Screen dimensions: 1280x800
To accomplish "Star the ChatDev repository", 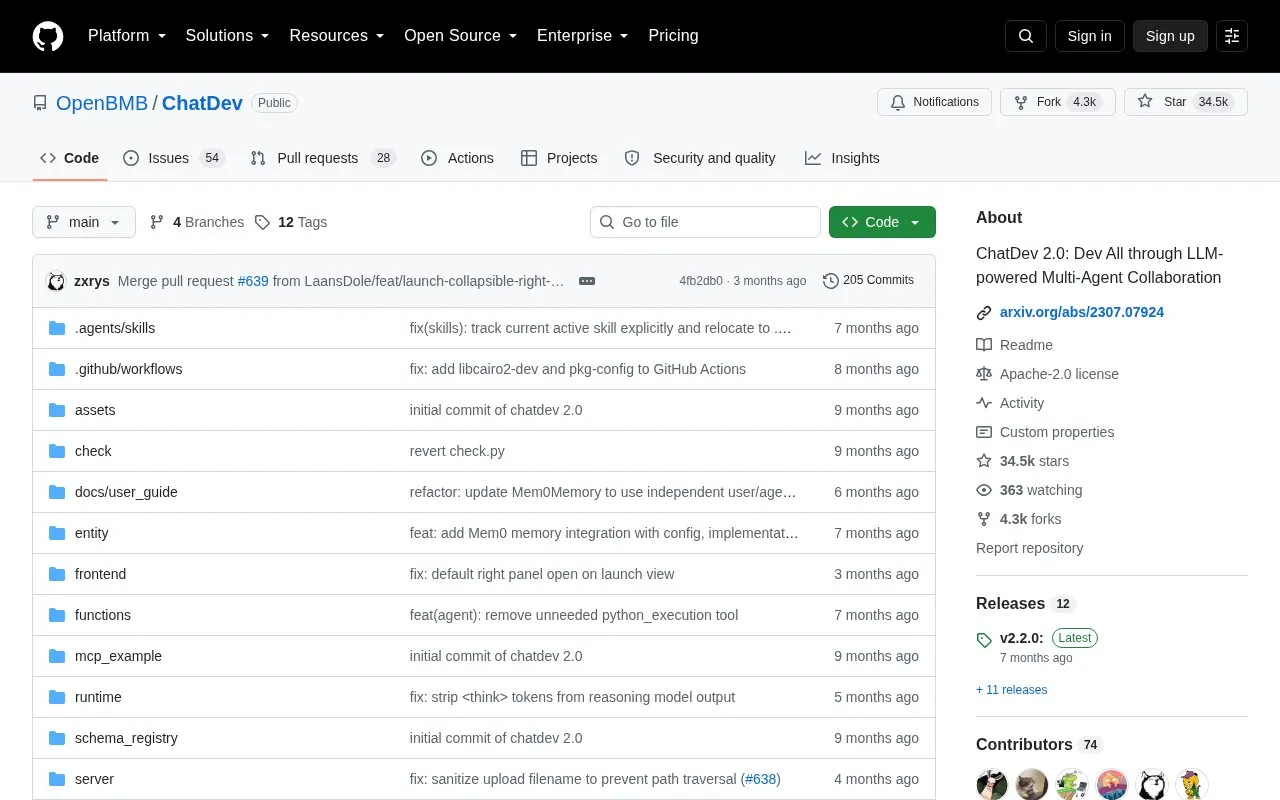I will [1186, 102].
